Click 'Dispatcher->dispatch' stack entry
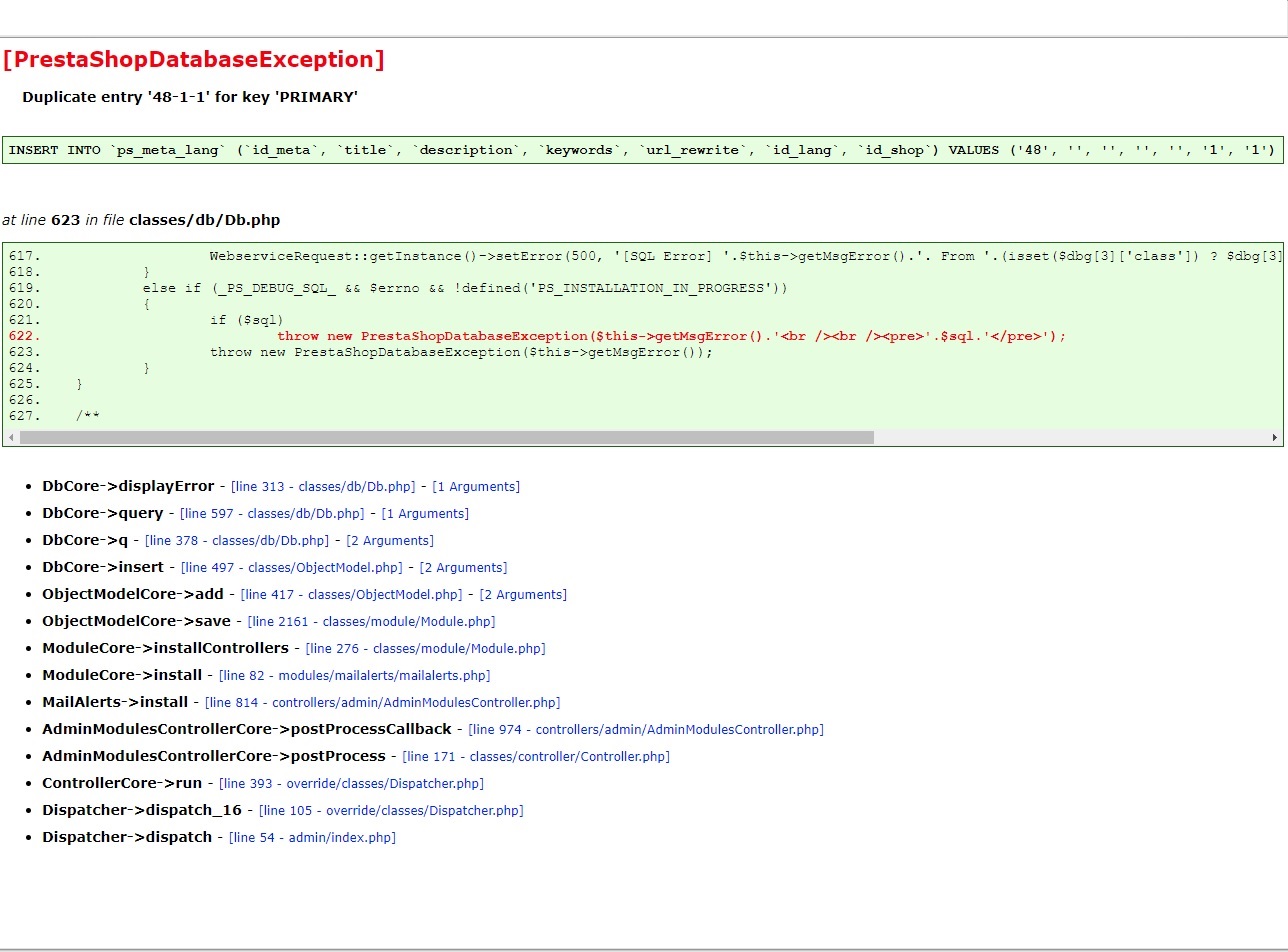The height and width of the screenshot is (952, 1288). click(x=127, y=837)
